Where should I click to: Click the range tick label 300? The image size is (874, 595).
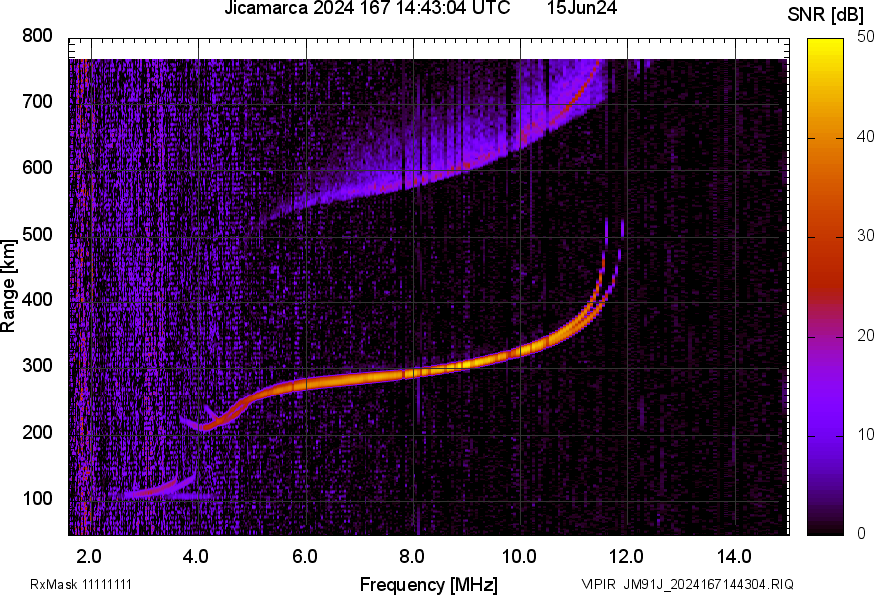(37, 366)
